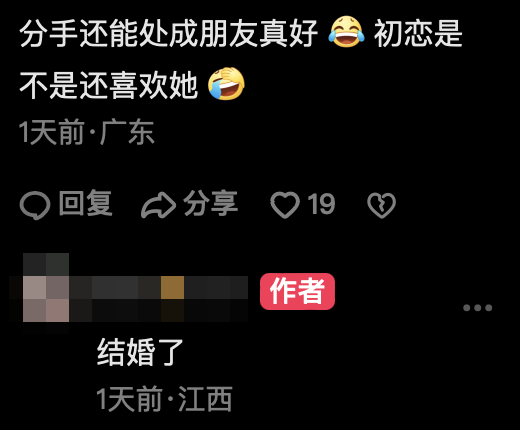520x430 pixels.
Task: Click the 1天前·江西 timestamp
Action: pos(164,399)
